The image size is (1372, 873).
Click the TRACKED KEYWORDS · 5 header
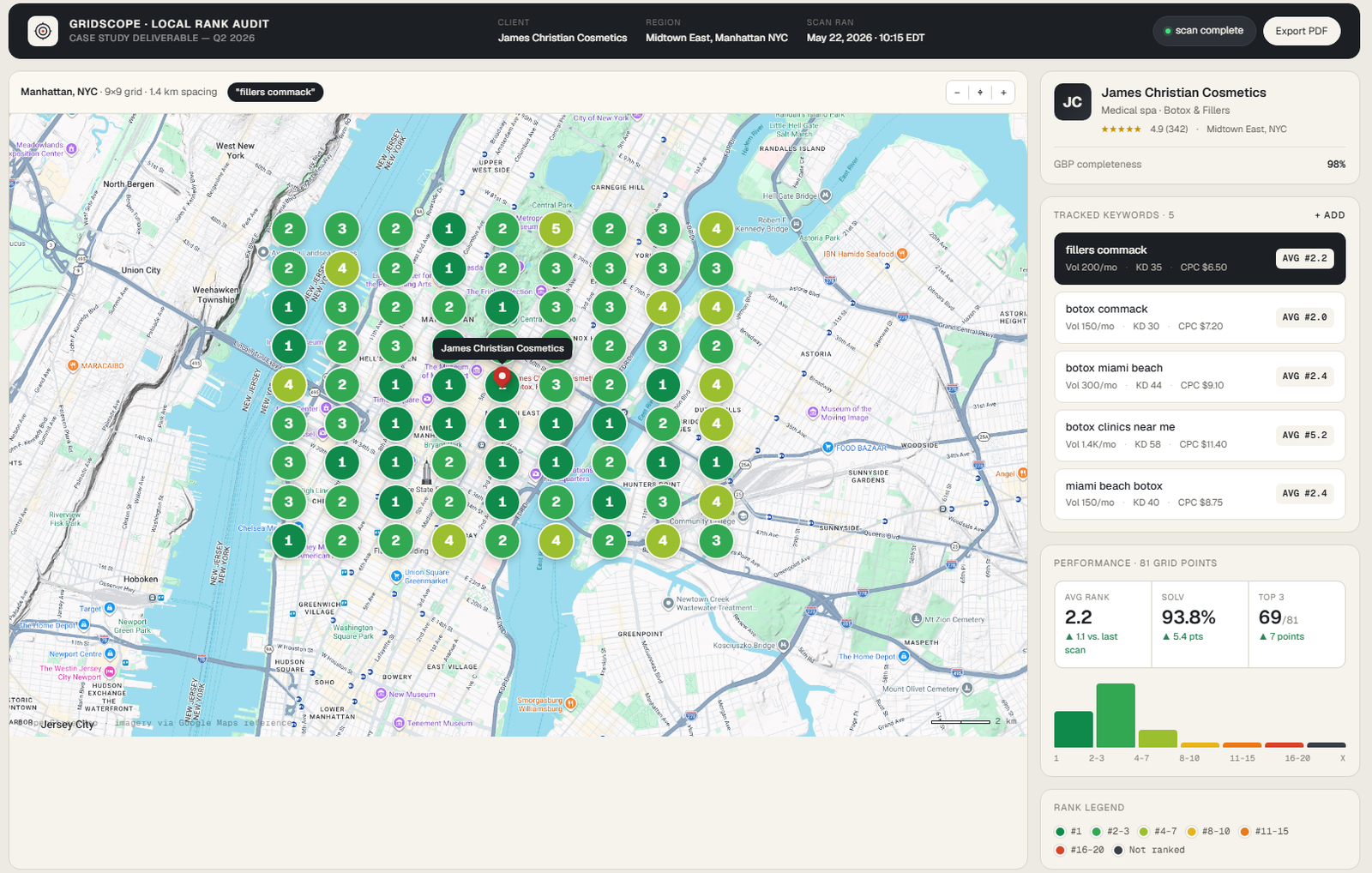[1114, 215]
